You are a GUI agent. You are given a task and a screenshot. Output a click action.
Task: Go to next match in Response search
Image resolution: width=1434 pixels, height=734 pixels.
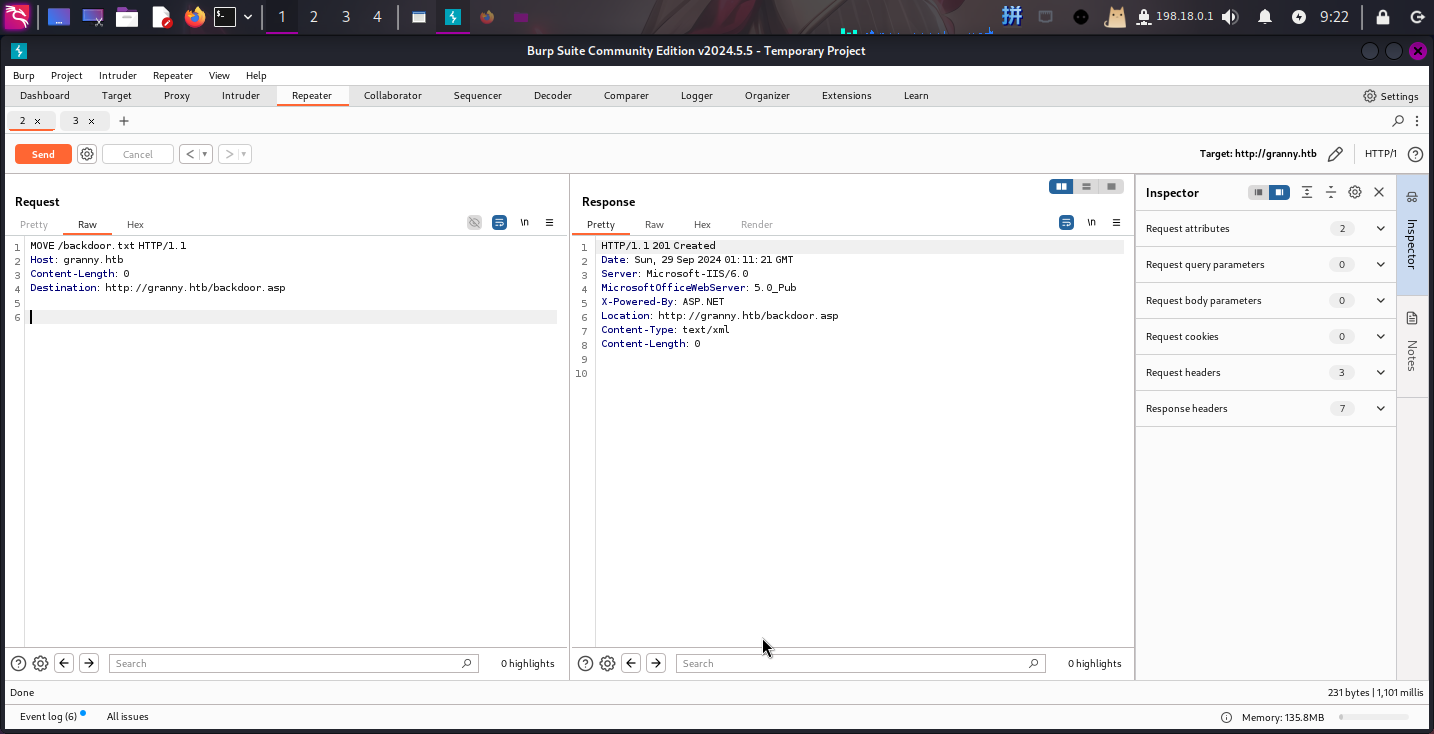pyautogui.click(x=656, y=663)
